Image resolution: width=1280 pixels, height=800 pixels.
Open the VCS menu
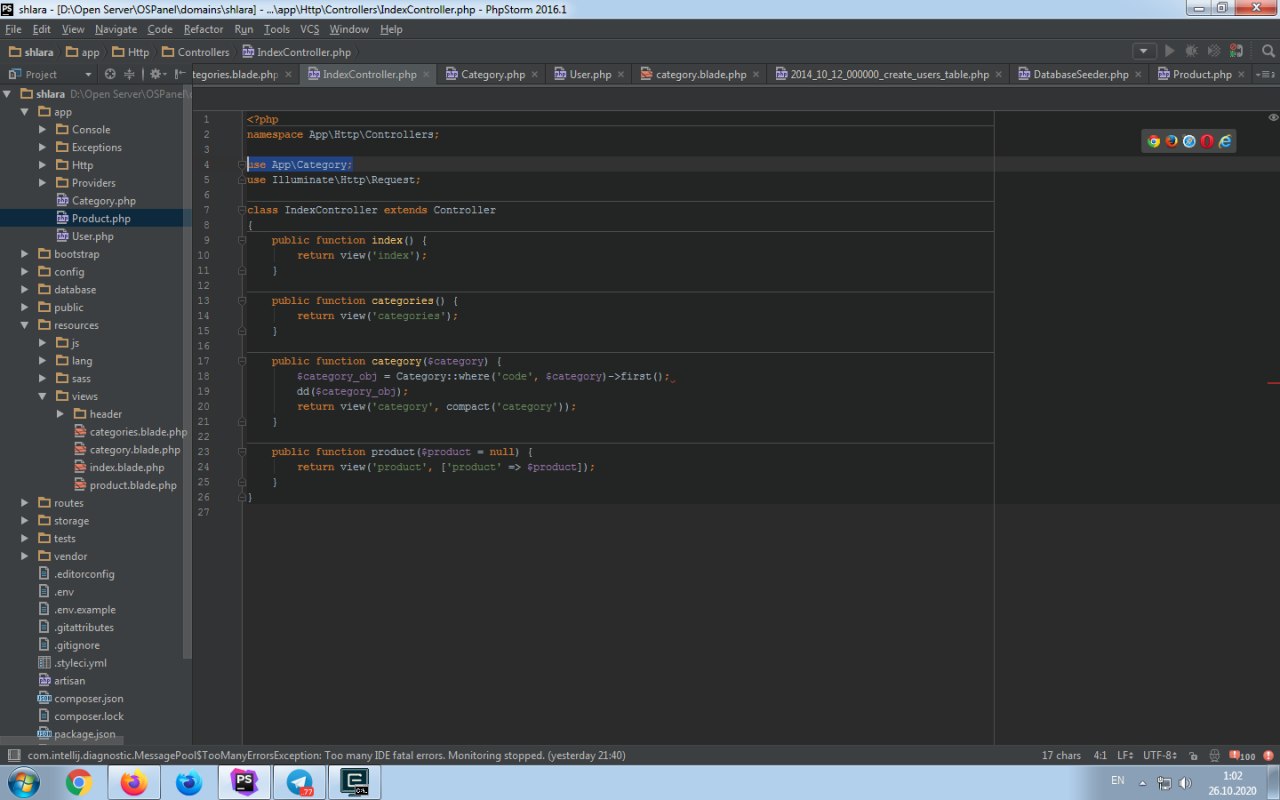pos(309,29)
